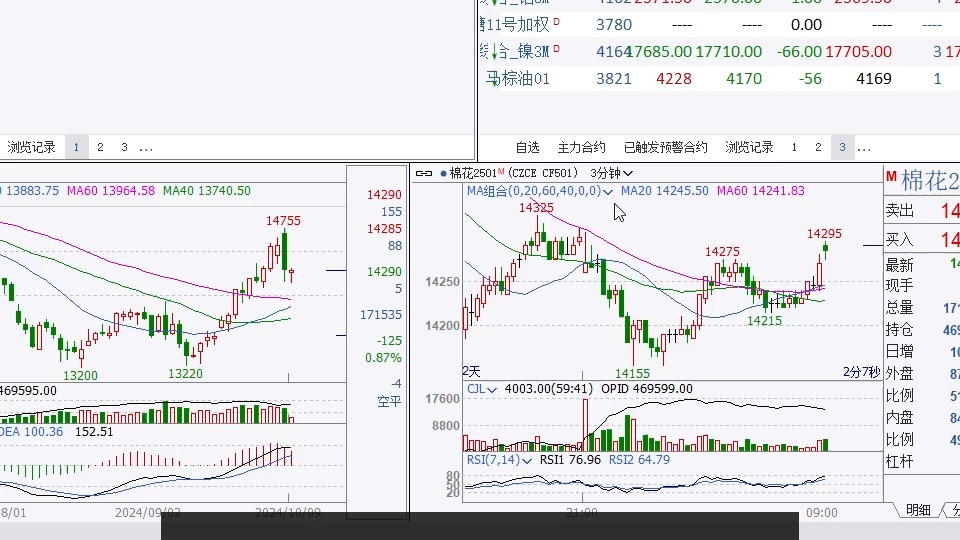Switch to the 自选 tab
This screenshot has width=960, height=540.
(527, 147)
